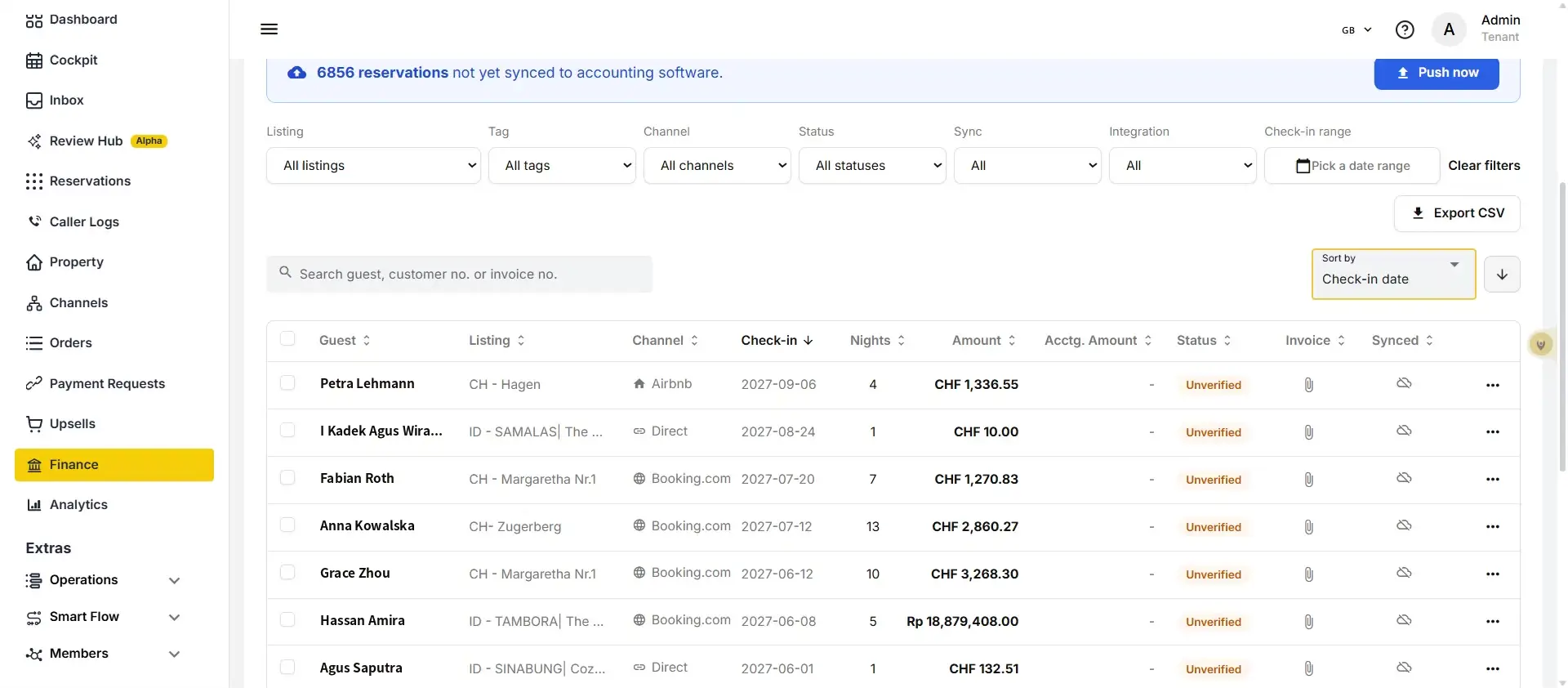
Task: Click the Export CSV button
Action: (x=1457, y=213)
